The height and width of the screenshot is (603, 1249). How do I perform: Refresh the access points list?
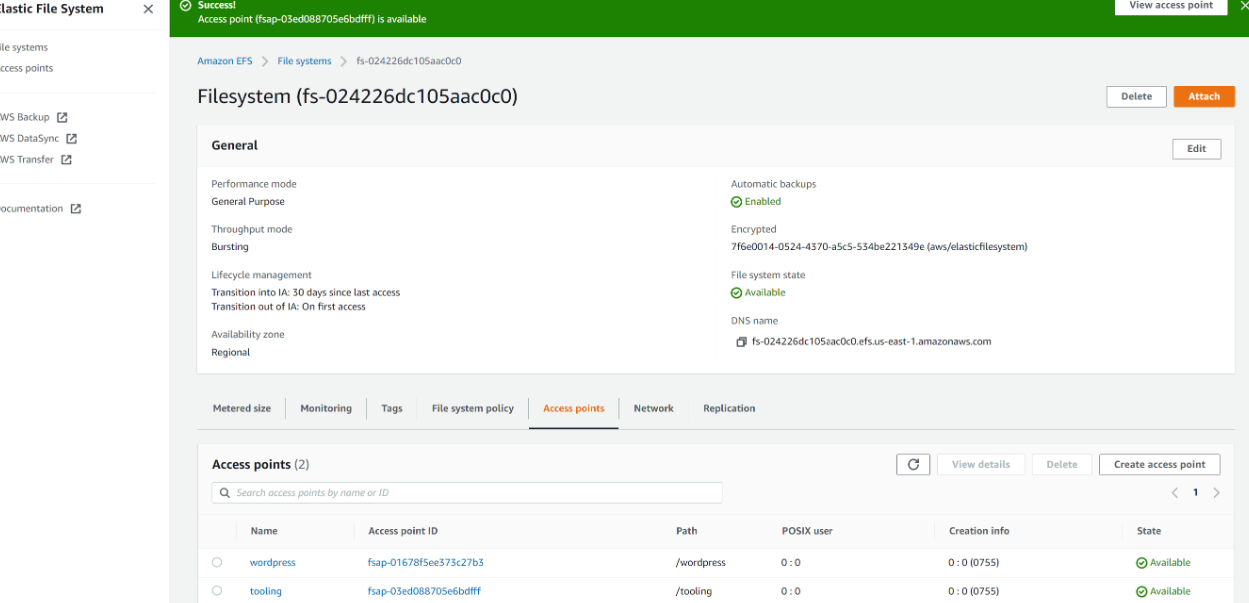[x=913, y=464]
